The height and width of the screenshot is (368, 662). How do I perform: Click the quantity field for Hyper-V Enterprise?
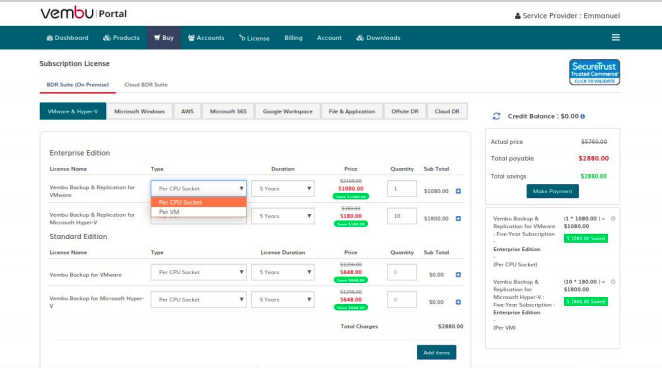402,216
